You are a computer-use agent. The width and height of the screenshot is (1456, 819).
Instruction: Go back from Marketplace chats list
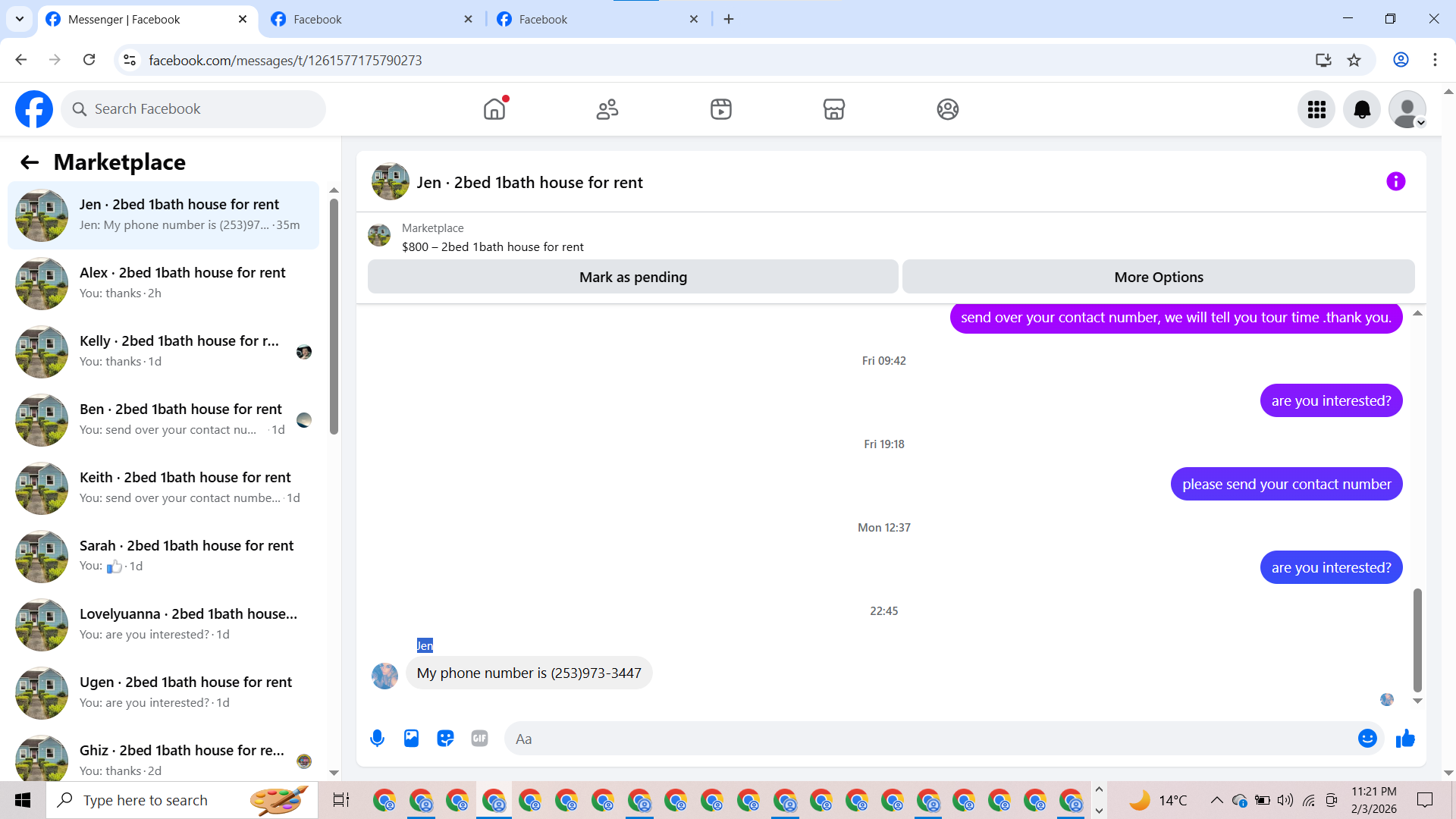pos(30,162)
